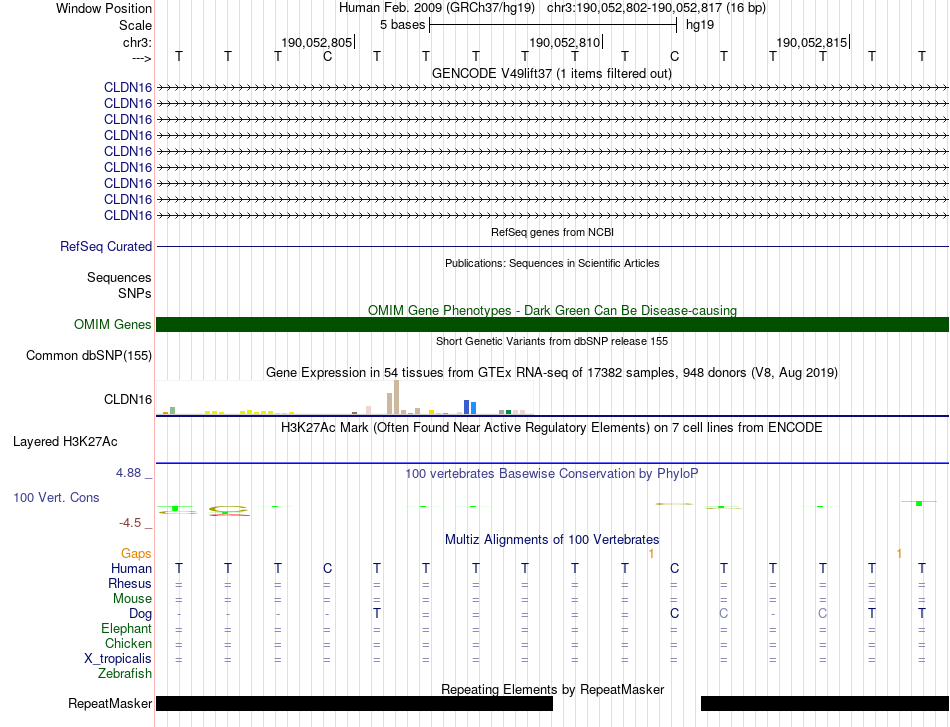
Task: Select the Scale label in the ruler
Action: tap(135, 25)
